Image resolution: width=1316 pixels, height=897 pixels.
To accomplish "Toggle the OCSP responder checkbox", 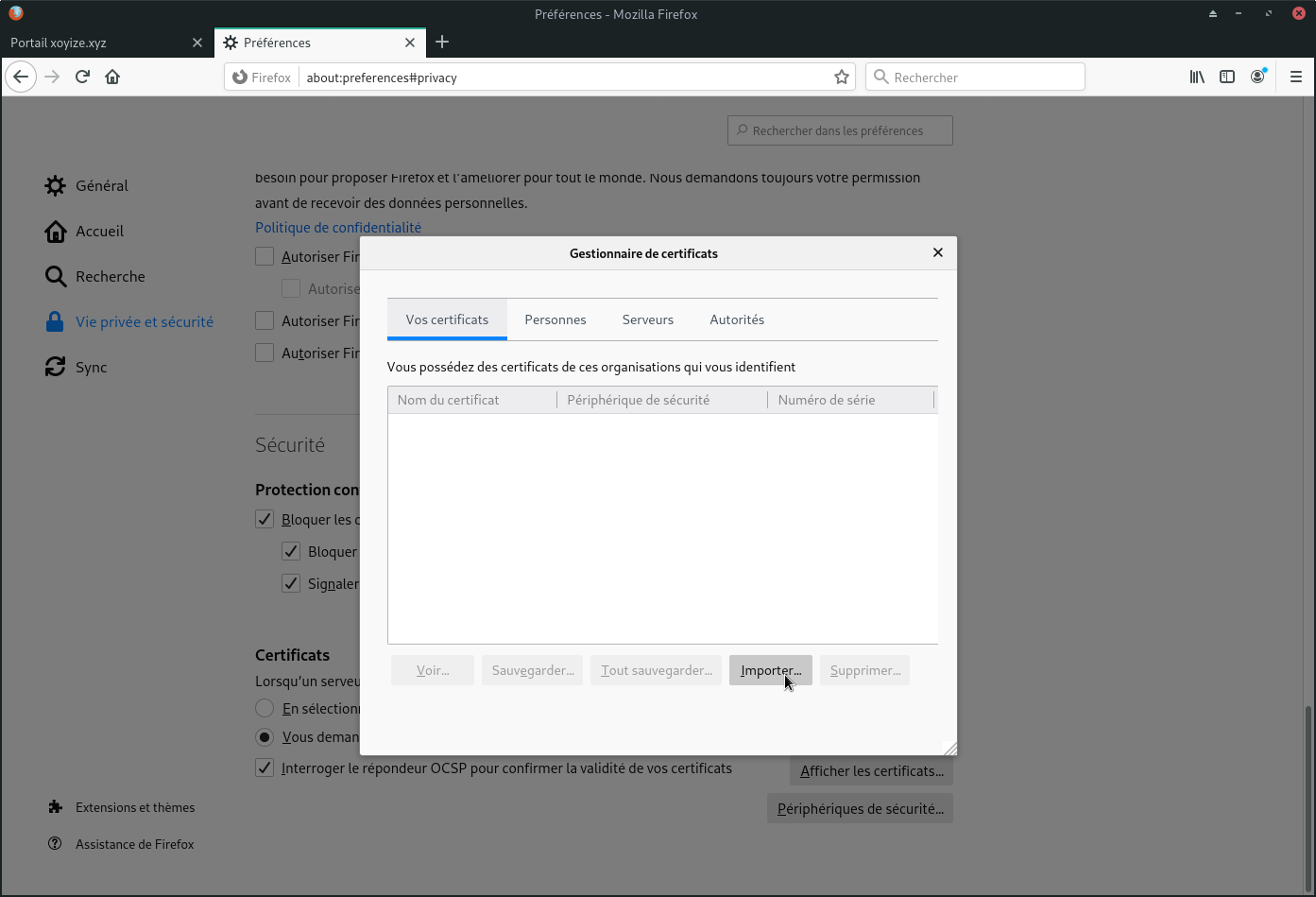I will tap(265, 768).
